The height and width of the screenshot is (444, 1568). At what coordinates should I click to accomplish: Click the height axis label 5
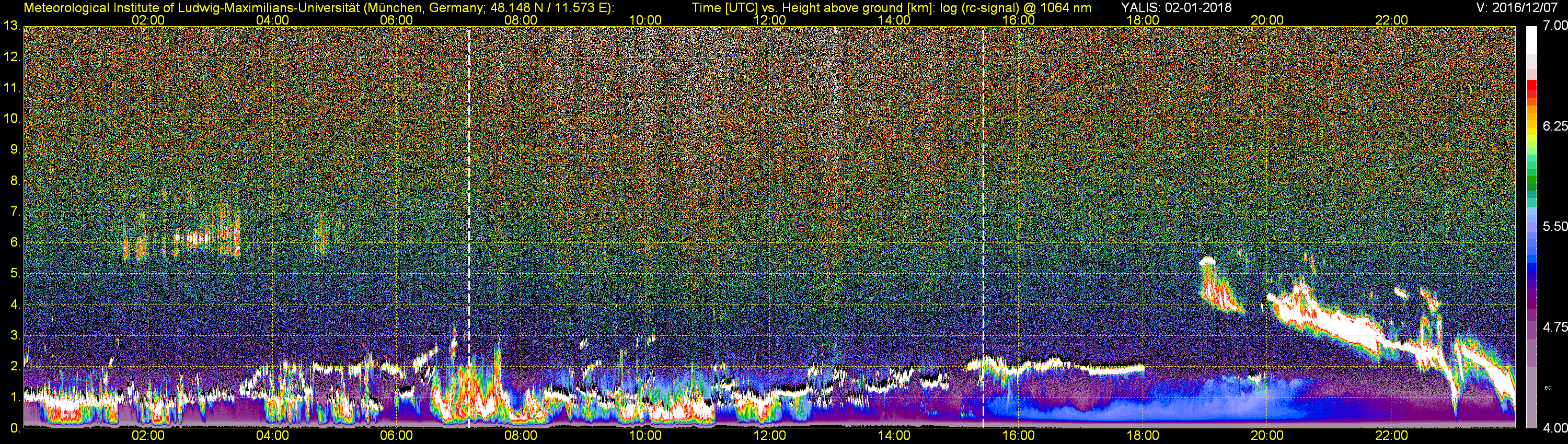click(x=15, y=274)
